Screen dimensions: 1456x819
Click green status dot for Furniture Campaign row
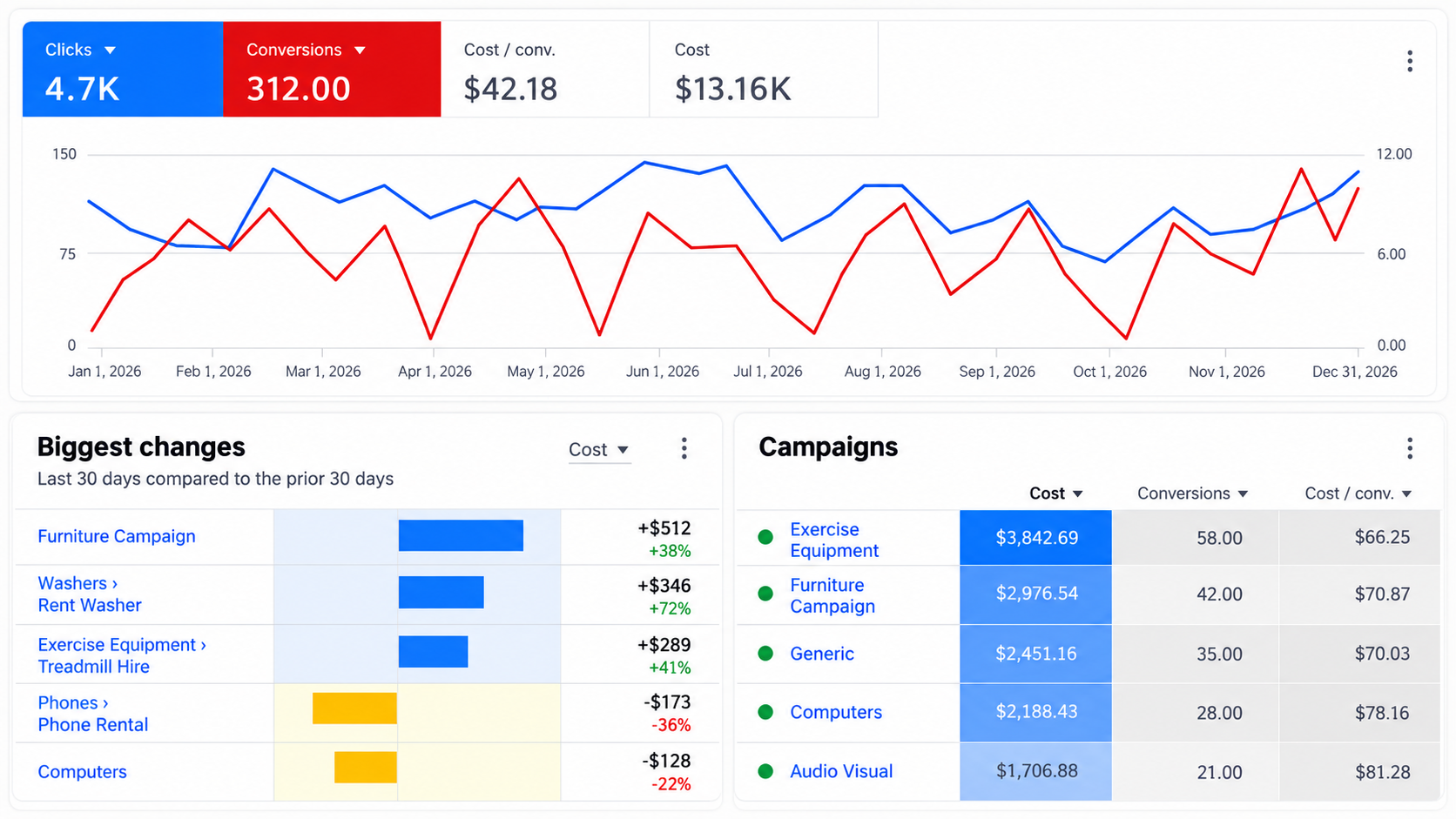[765, 594]
